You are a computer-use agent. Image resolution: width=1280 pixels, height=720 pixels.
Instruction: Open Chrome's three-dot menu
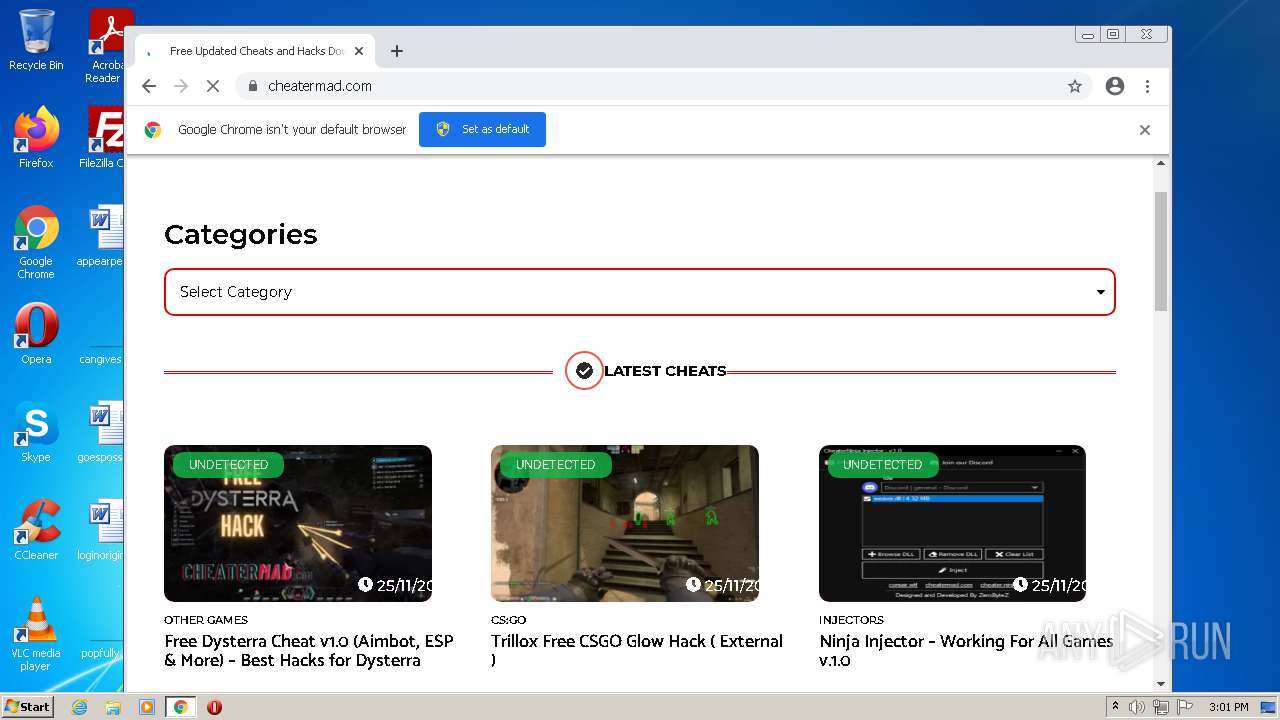tap(1147, 86)
